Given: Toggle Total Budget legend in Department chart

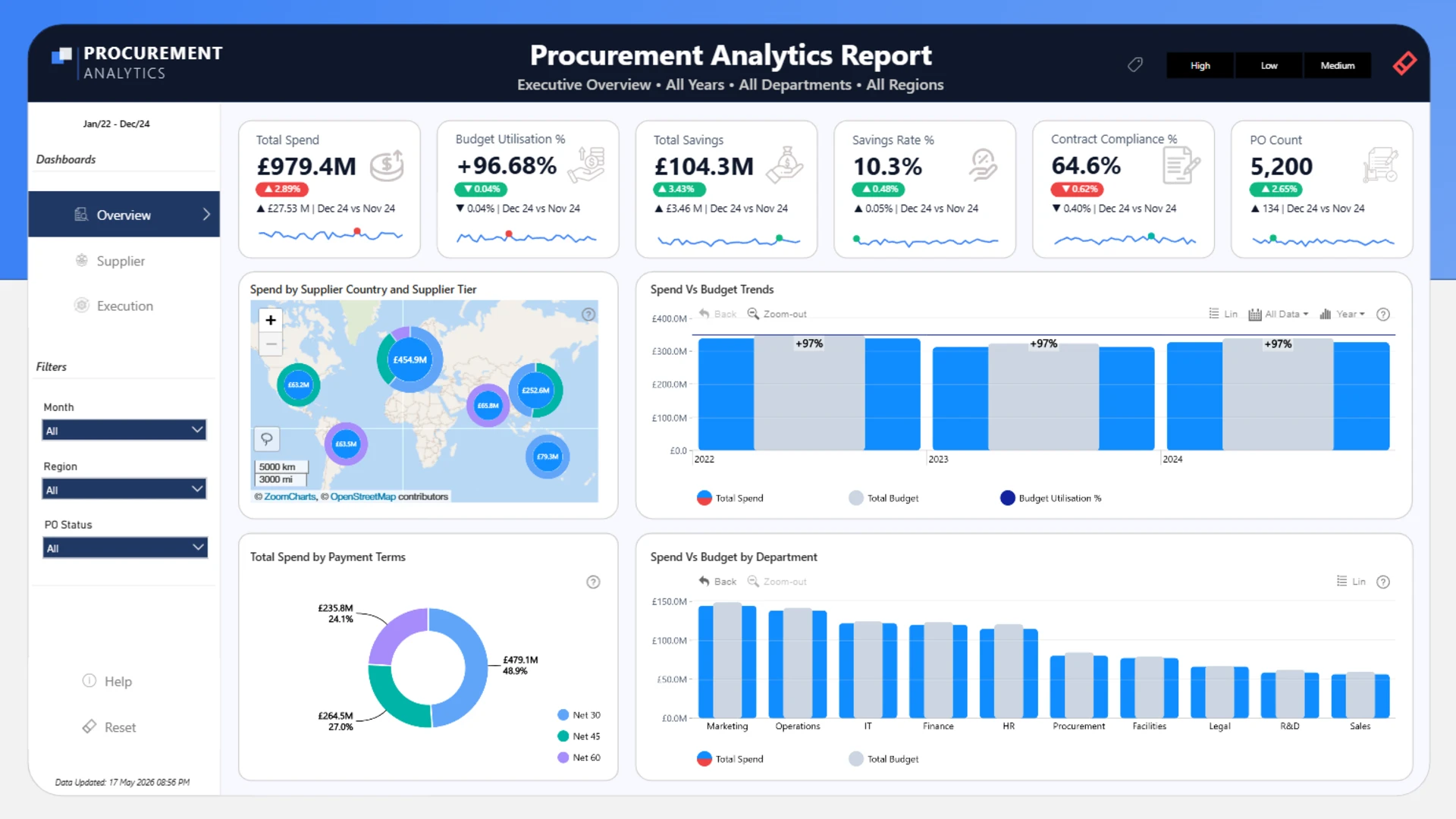Looking at the screenshot, I should 883,759.
